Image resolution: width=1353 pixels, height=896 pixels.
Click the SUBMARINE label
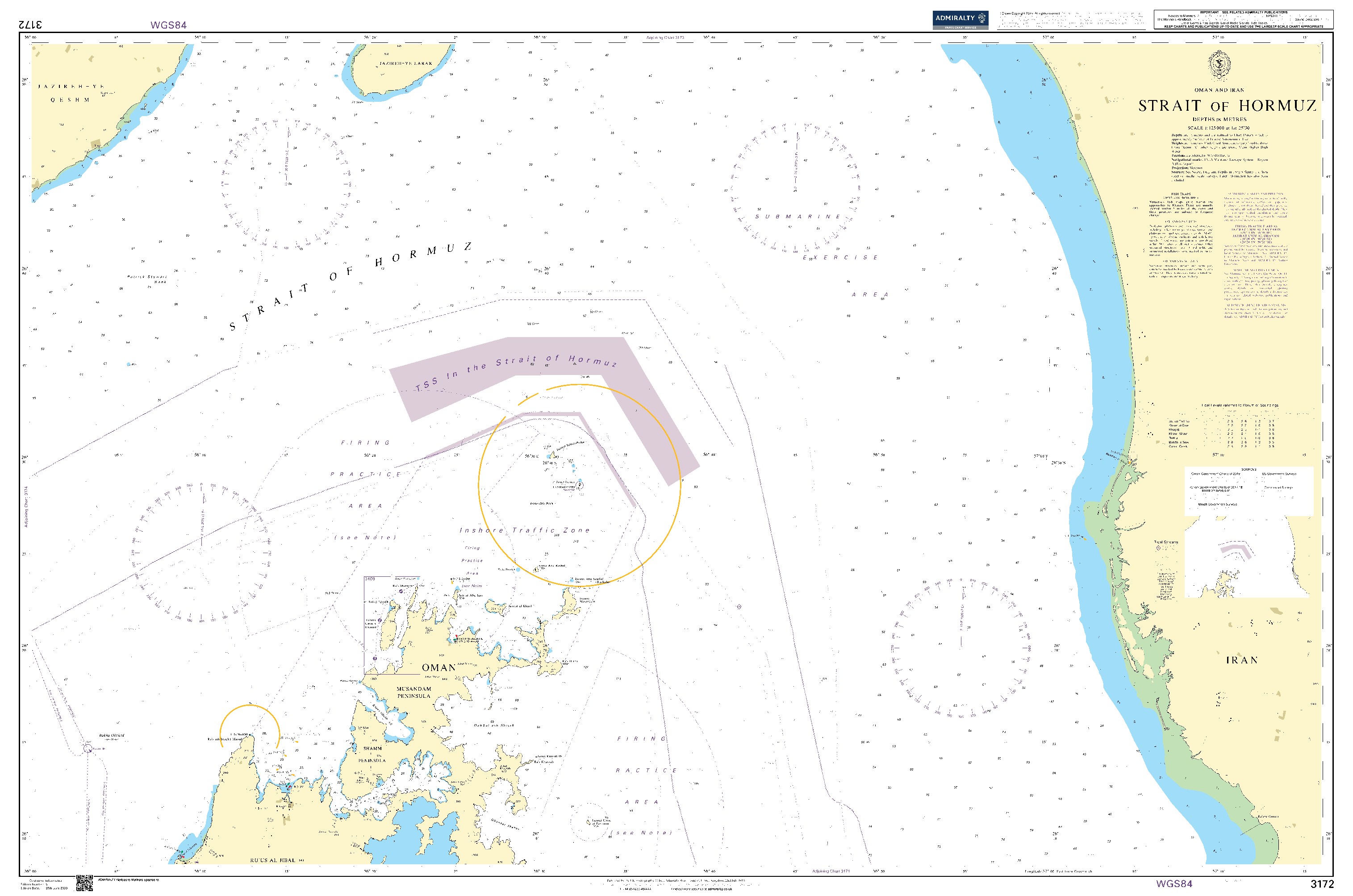[798, 217]
